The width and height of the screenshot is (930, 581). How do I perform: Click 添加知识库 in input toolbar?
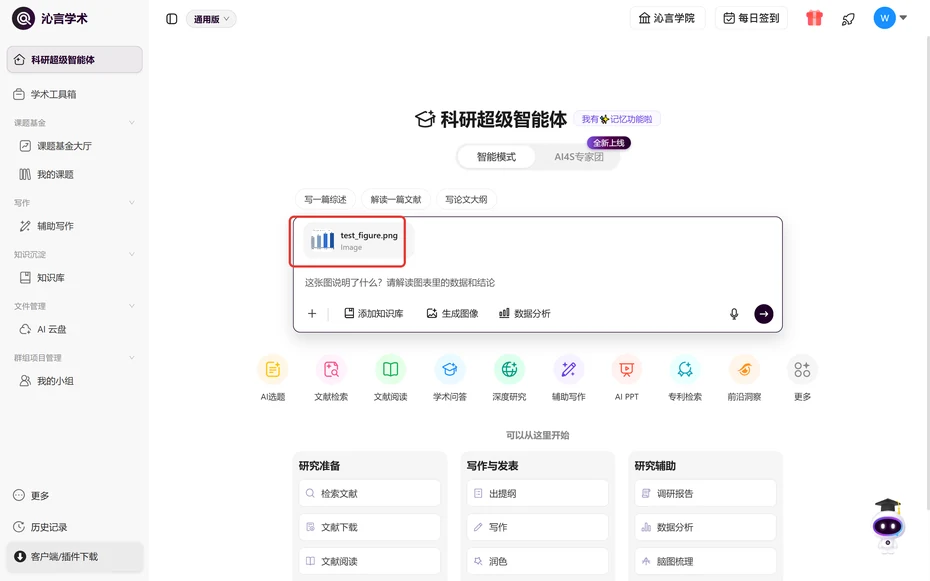374,314
